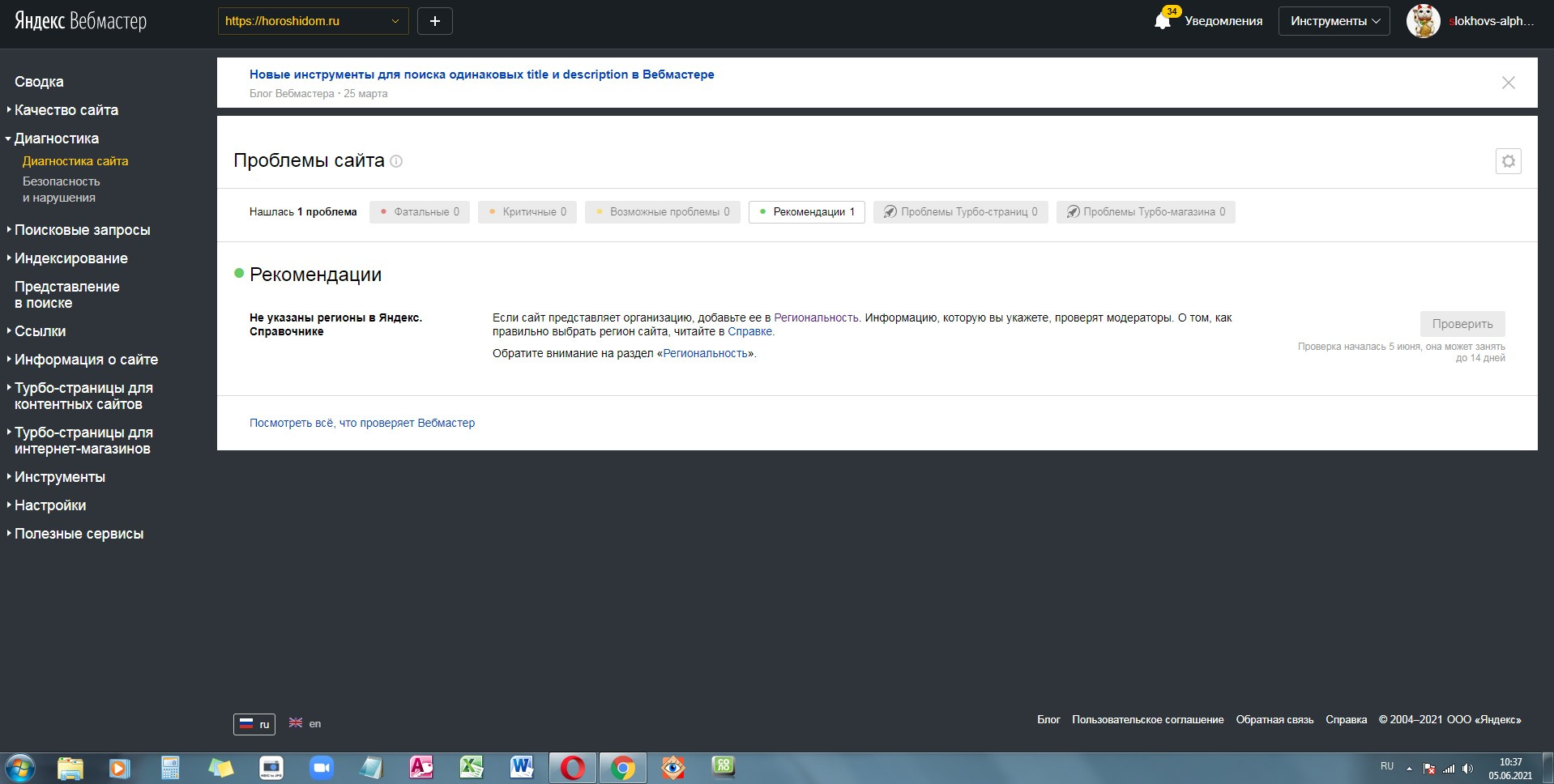Viewport: 1554px width, 784px height.
Task: Click the info icon next to Проблемы сайта
Action: (x=396, y=161)
